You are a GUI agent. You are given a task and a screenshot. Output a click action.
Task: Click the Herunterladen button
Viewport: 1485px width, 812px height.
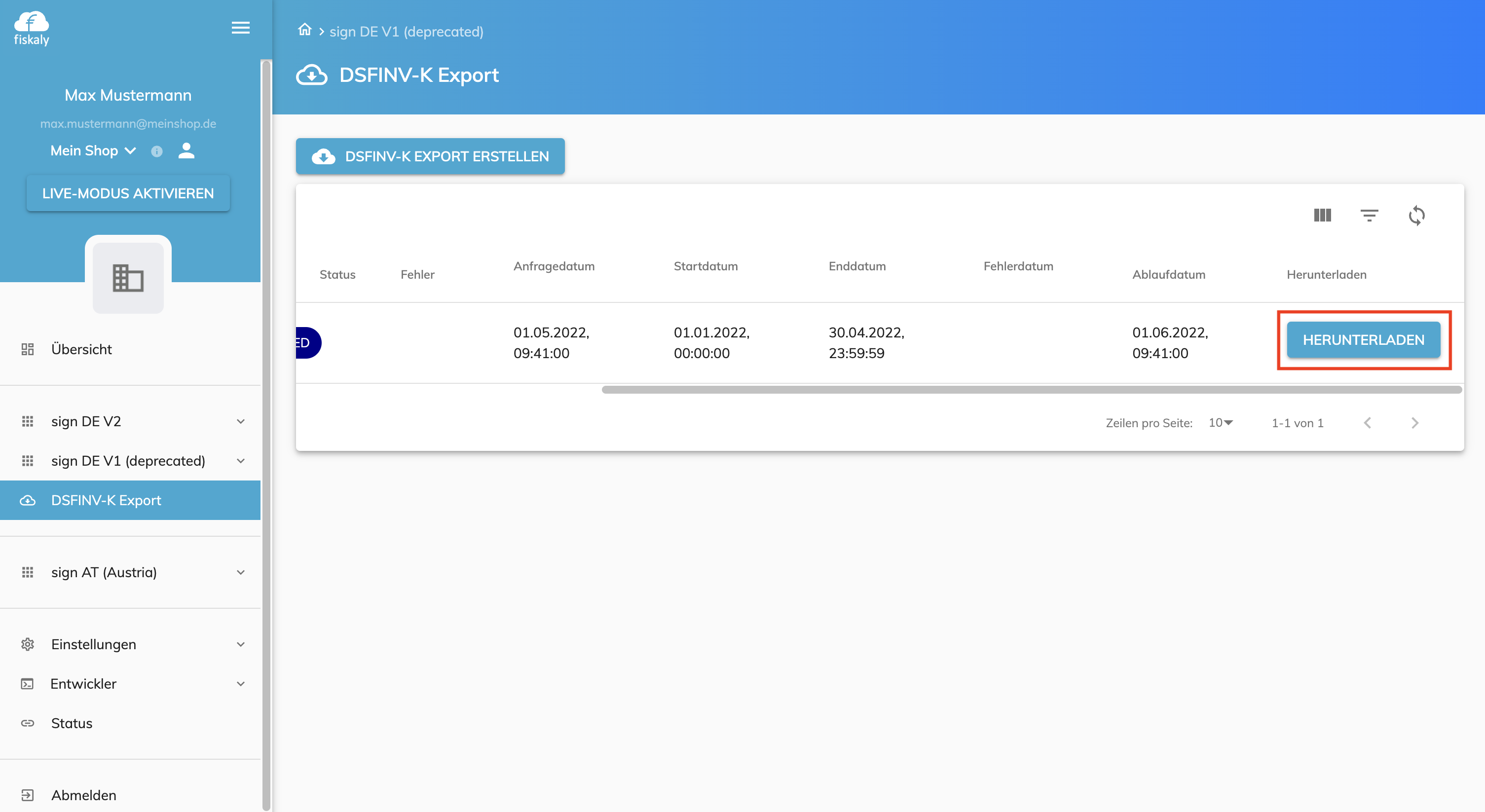[1363, 340]
